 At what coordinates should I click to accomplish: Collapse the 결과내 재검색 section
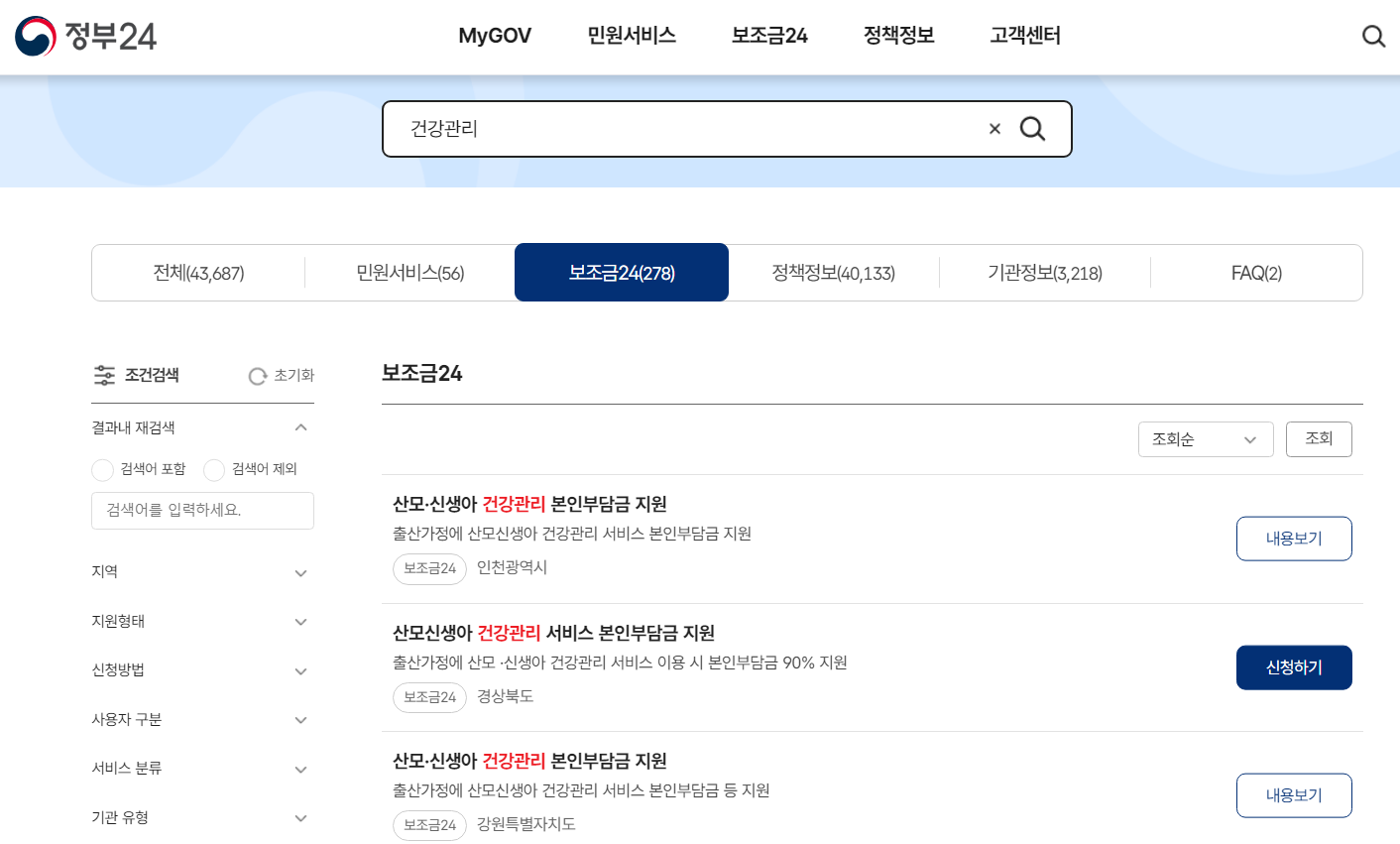301,427
